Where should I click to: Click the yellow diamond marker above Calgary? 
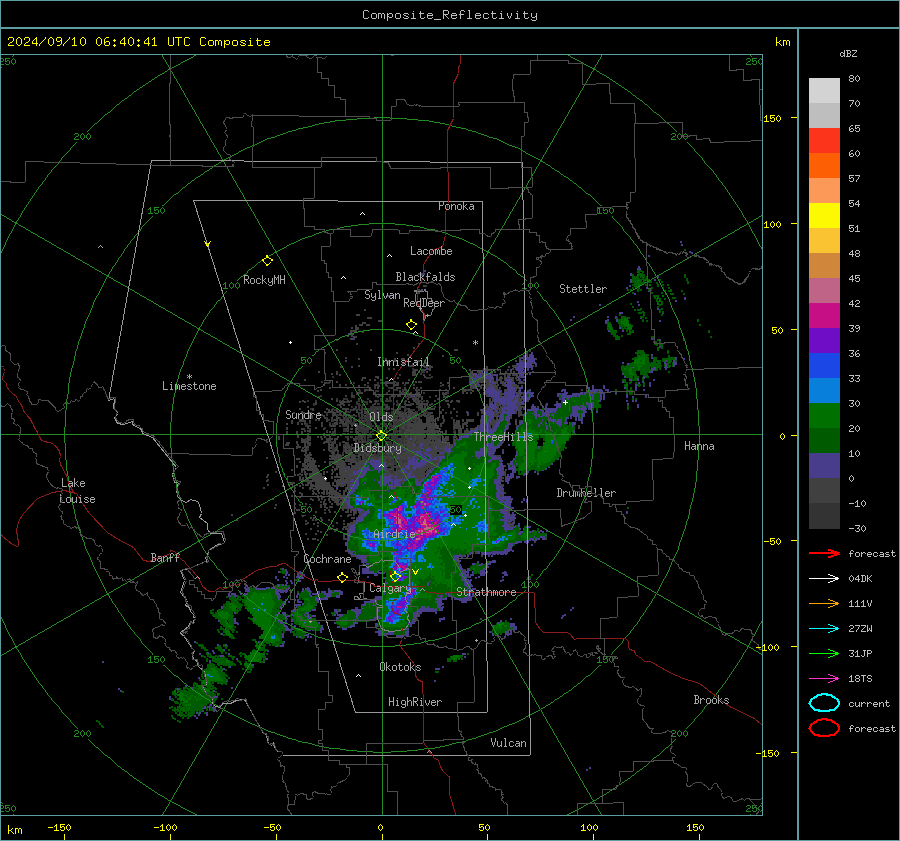tap(395, 576)
